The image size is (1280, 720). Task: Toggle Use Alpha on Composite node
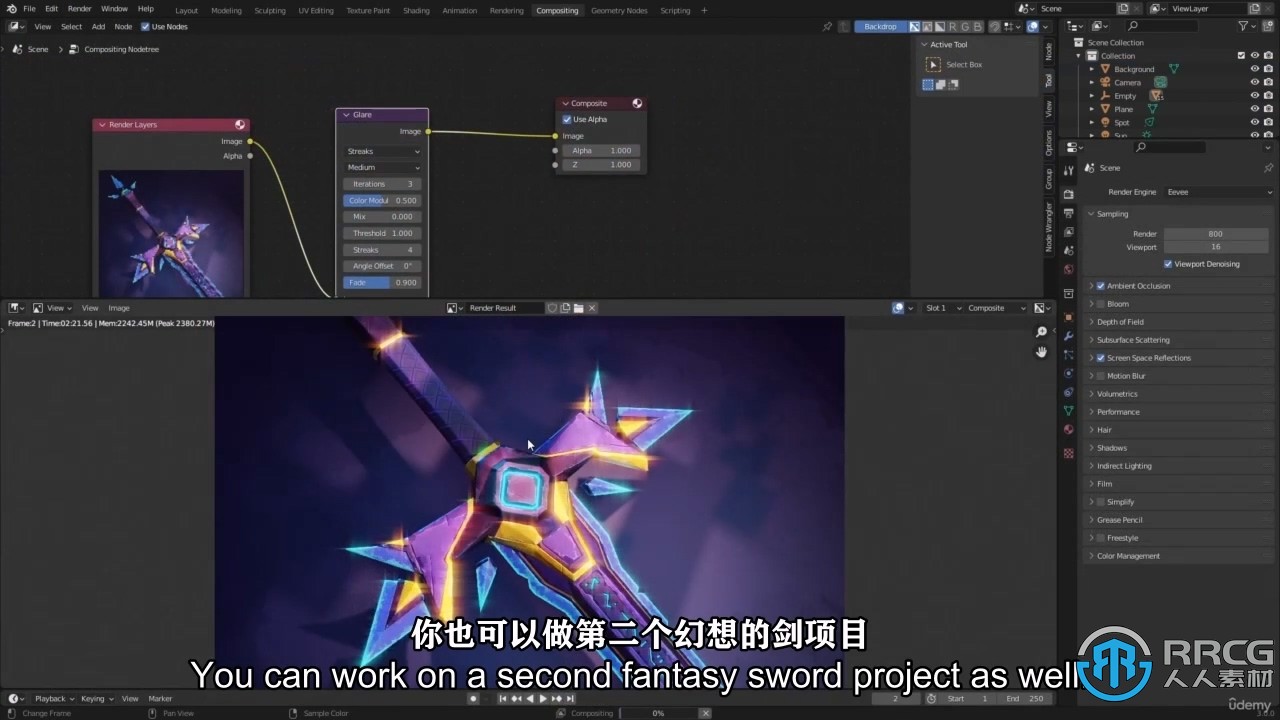click(x=567, y=119)
